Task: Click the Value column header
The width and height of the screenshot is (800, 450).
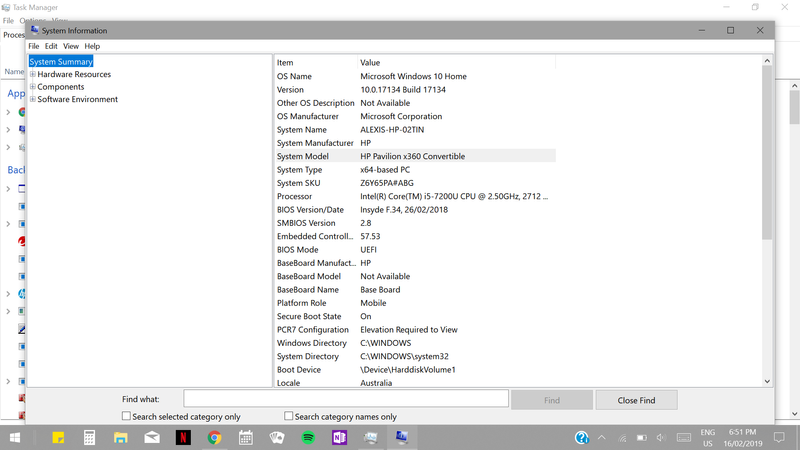Action: (456, 62)
